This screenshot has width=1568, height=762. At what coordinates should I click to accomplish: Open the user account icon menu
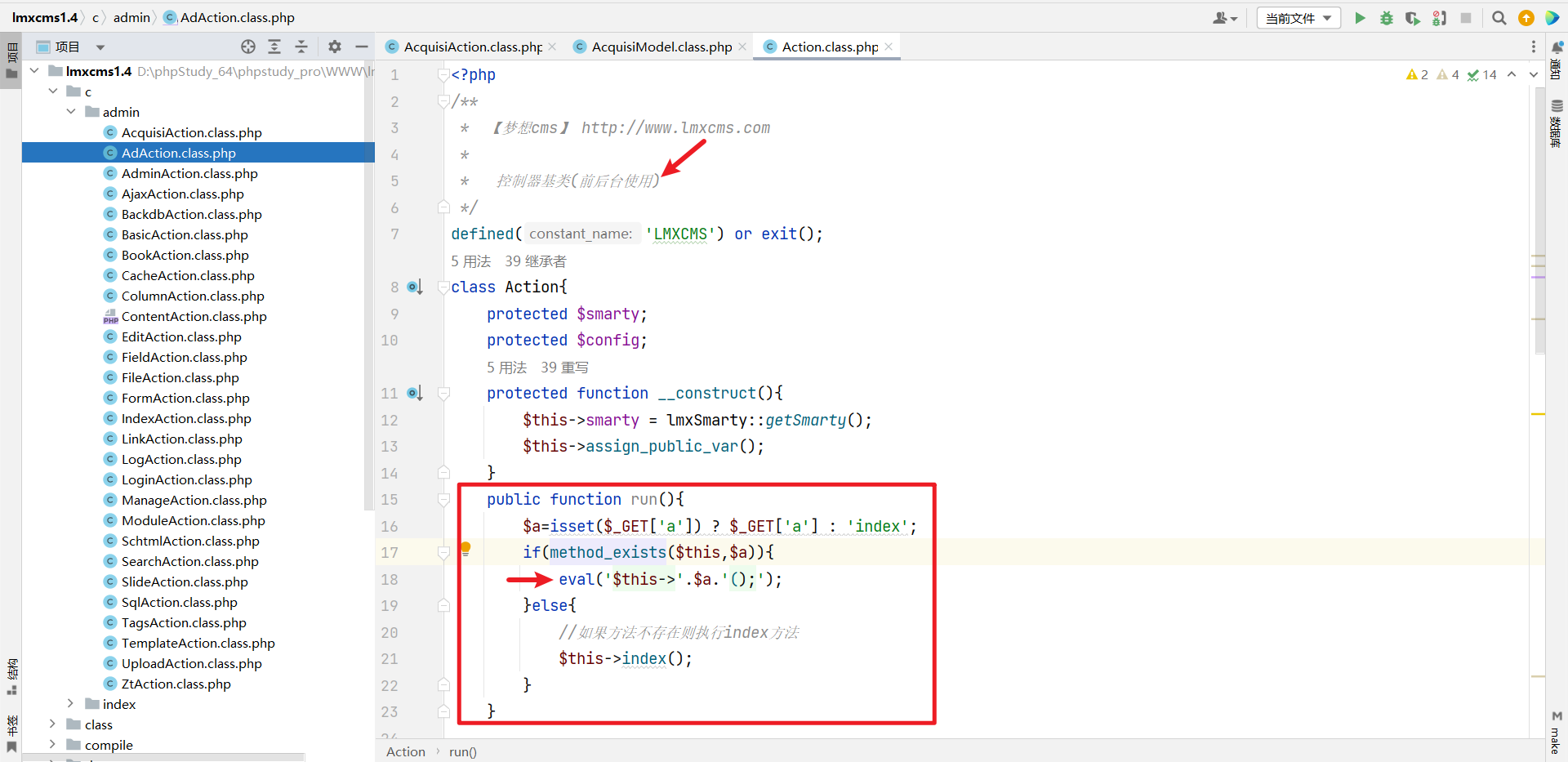(x=1225, y=18)
